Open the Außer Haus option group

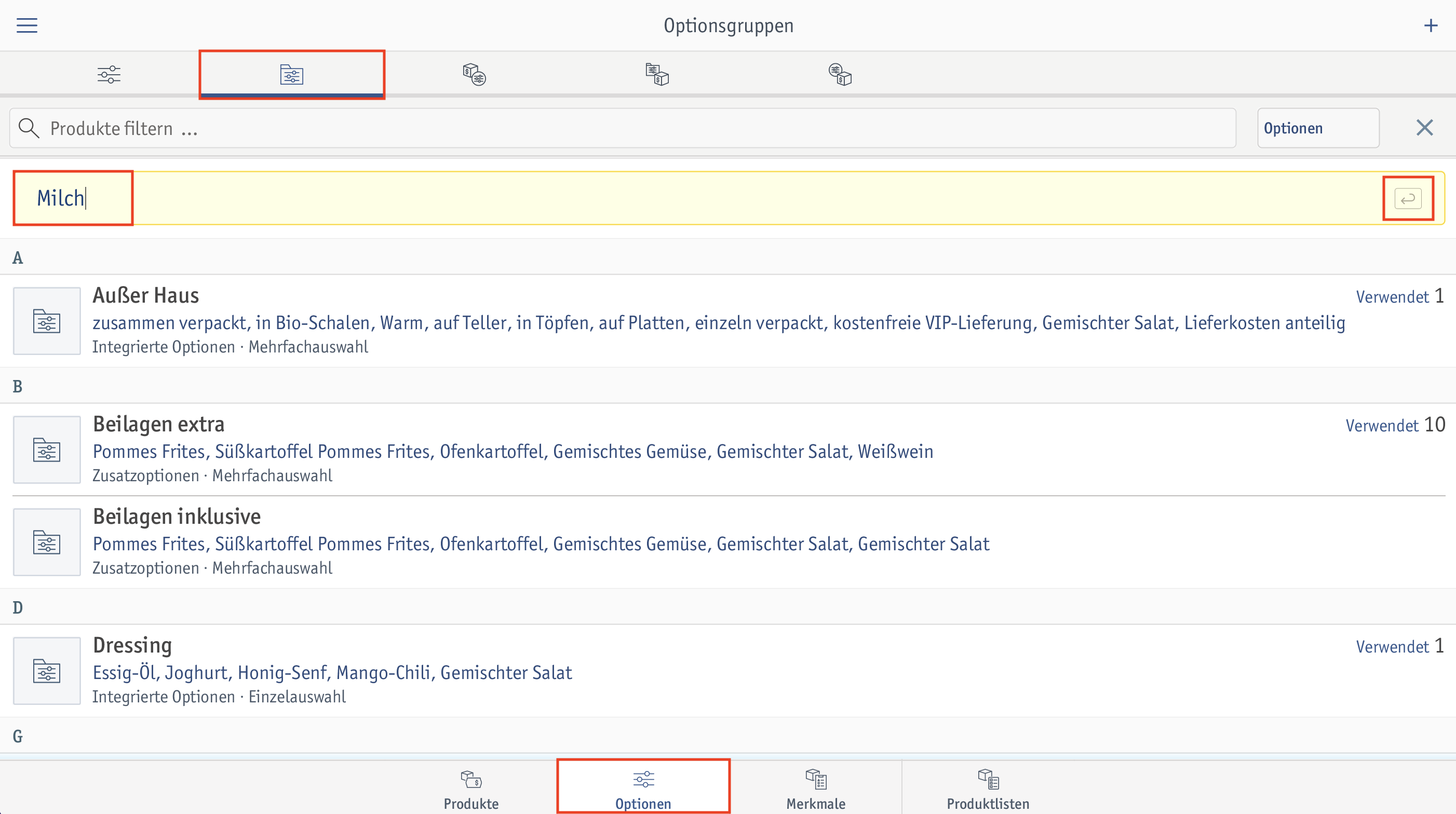[x=728, y=321]
